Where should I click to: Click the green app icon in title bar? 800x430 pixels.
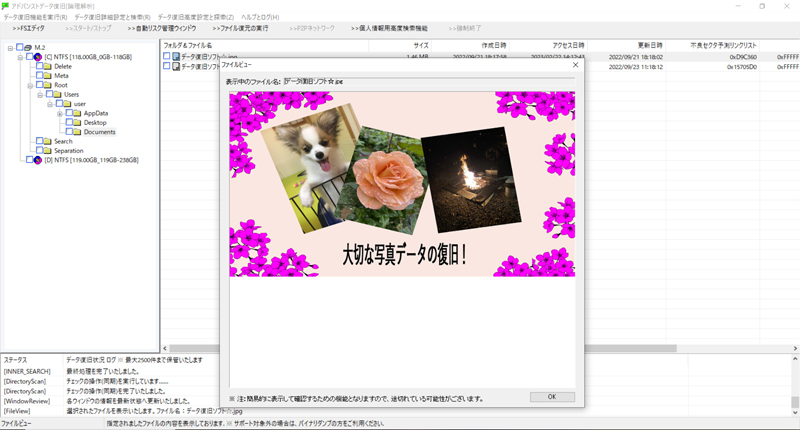(5, 6)
